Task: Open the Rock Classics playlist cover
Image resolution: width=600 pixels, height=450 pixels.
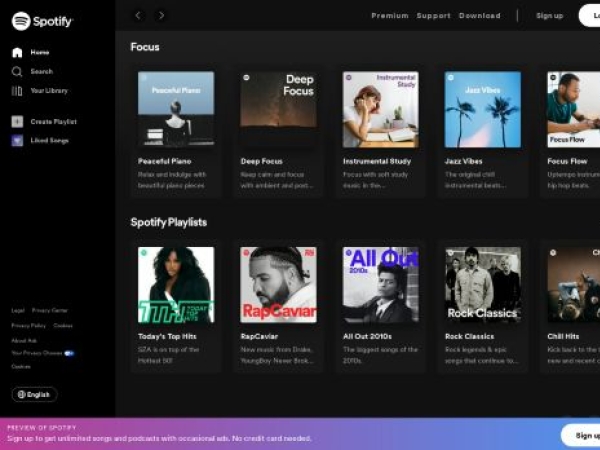Action: point(483,285)
